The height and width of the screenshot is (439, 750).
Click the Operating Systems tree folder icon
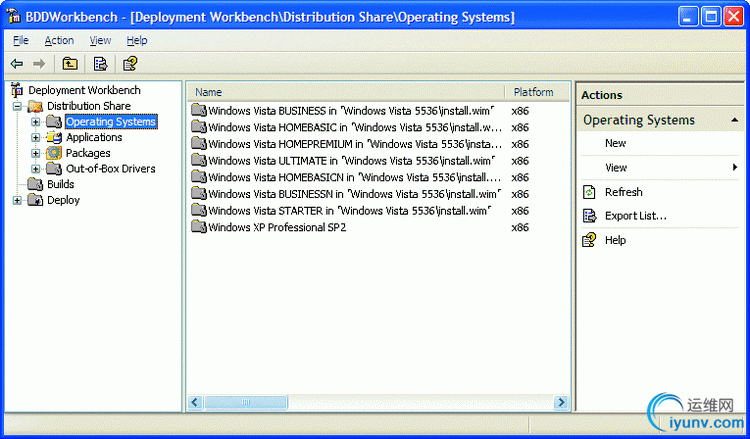(54, 121)
